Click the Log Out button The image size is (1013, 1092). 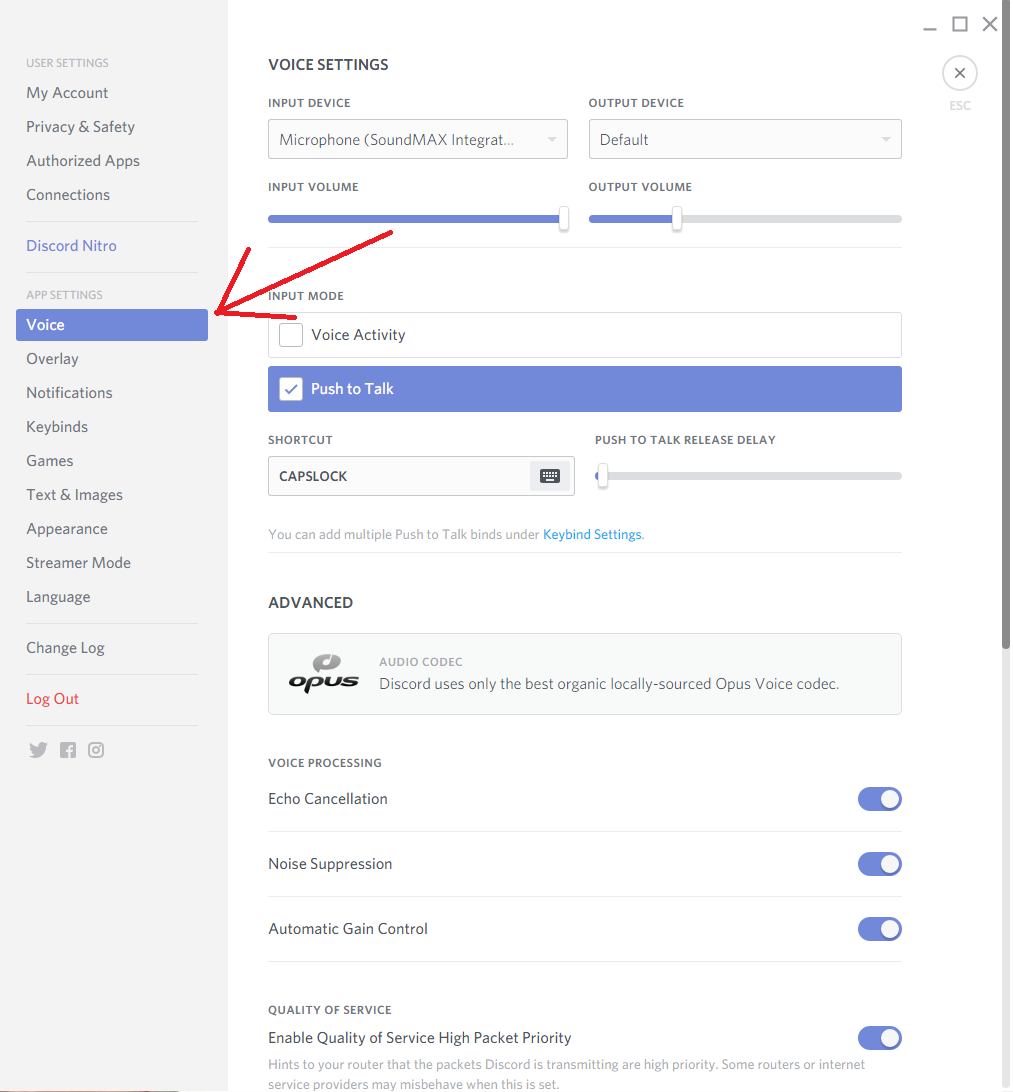pos(52,699)
